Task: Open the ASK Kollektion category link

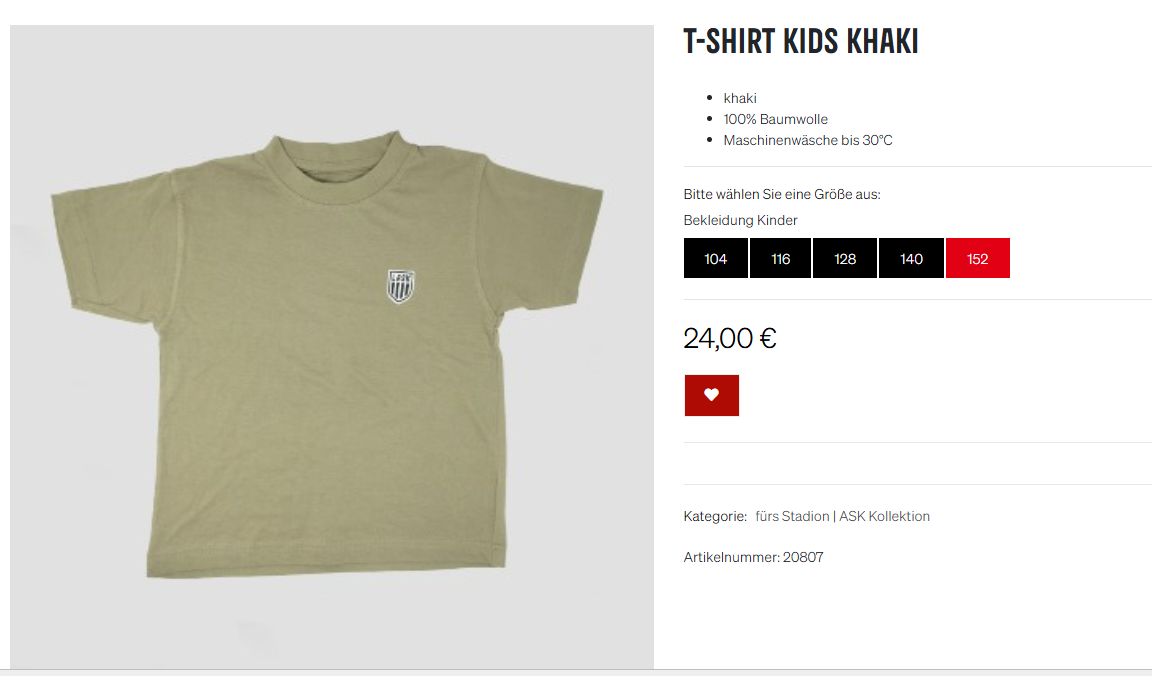Action: pyautogui.click(x=885, y=517)
